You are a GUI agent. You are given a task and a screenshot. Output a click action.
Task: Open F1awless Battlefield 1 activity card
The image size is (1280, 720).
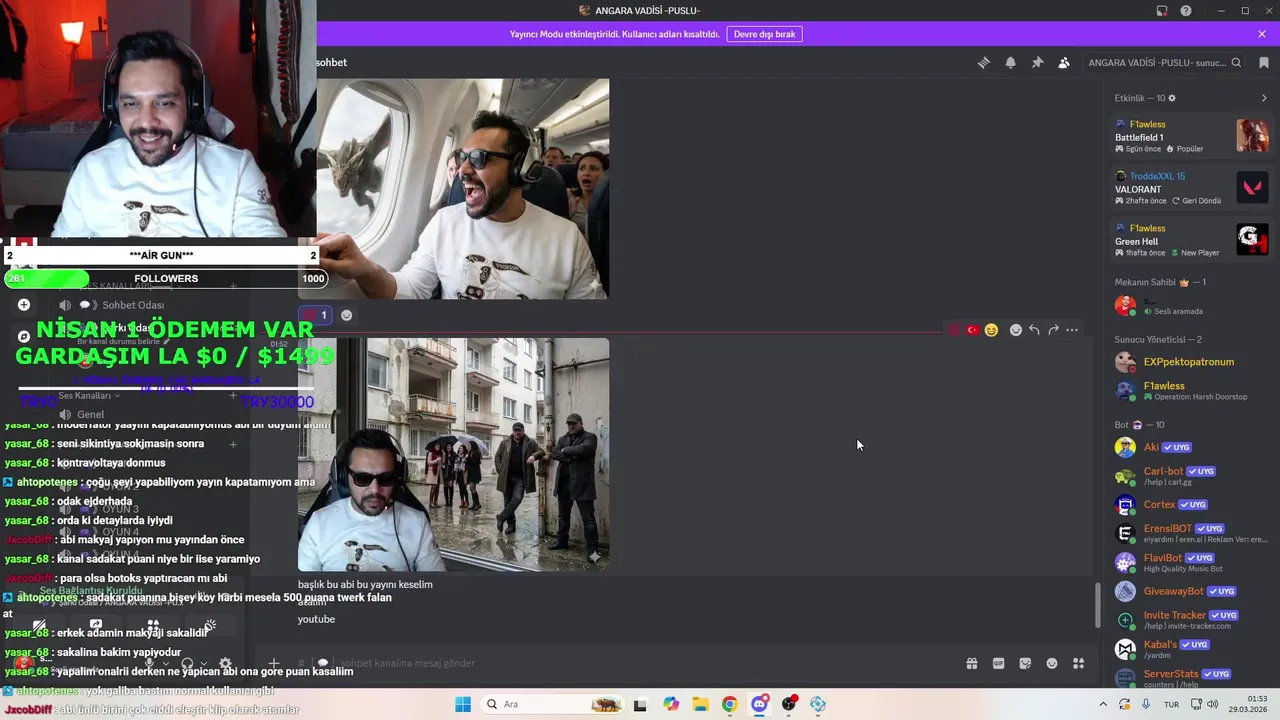[1192, 136]
